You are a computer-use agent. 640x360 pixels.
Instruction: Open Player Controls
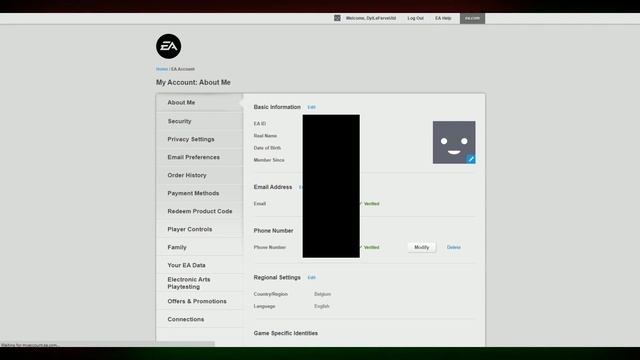click(x=199, y=229)
